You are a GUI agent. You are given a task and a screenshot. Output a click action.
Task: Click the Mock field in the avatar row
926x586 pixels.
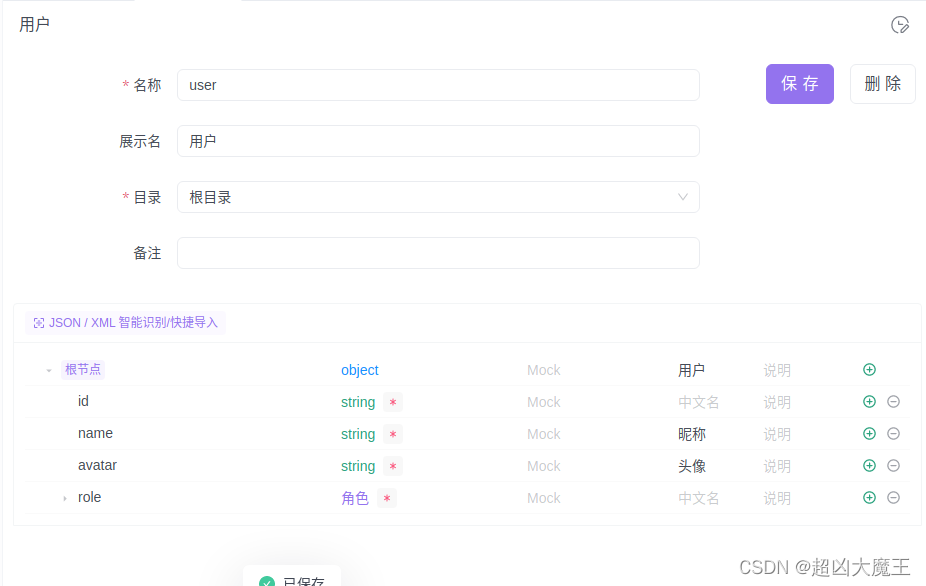point(543,466)
